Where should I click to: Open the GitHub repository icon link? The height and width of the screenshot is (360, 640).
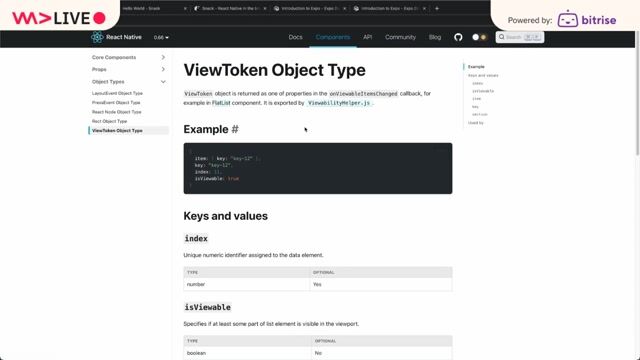[x=458, y=37]
